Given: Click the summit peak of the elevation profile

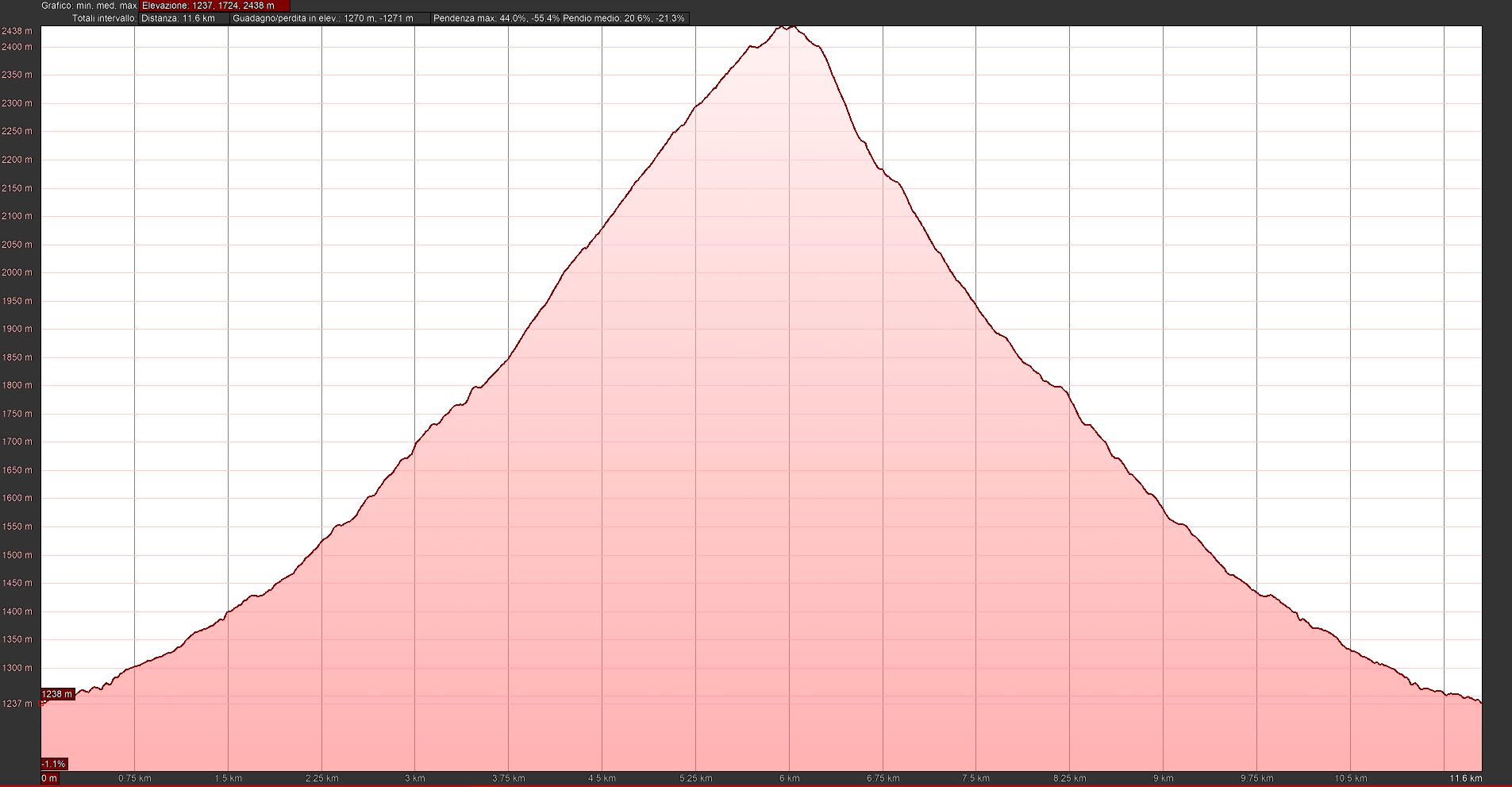Looking at the screenshot, I should pyautogui.click(x=786, y=27).
